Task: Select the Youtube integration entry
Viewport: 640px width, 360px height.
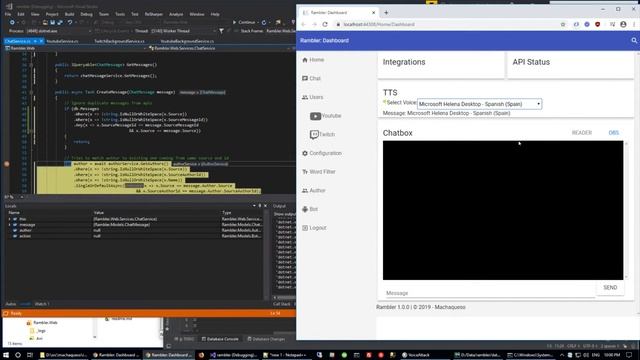Action: point(325,116)
